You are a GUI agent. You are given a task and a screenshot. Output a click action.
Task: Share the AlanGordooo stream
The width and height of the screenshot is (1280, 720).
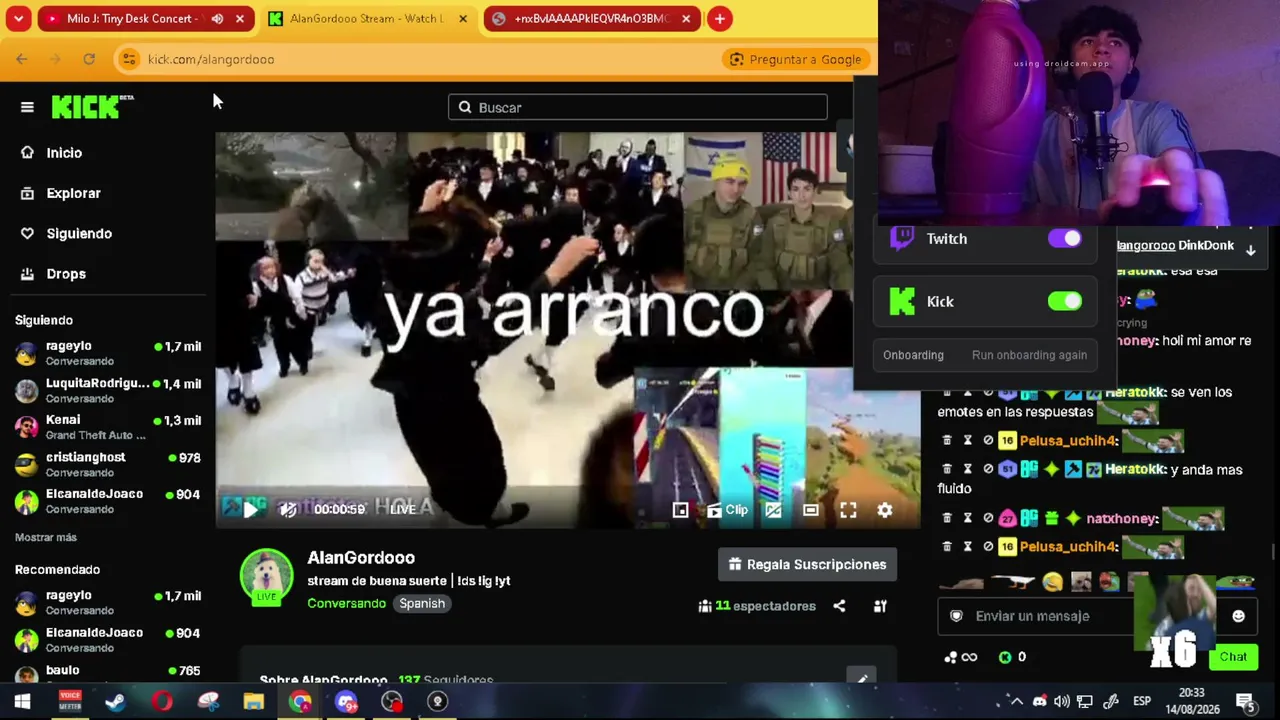(x=839, y=606)
